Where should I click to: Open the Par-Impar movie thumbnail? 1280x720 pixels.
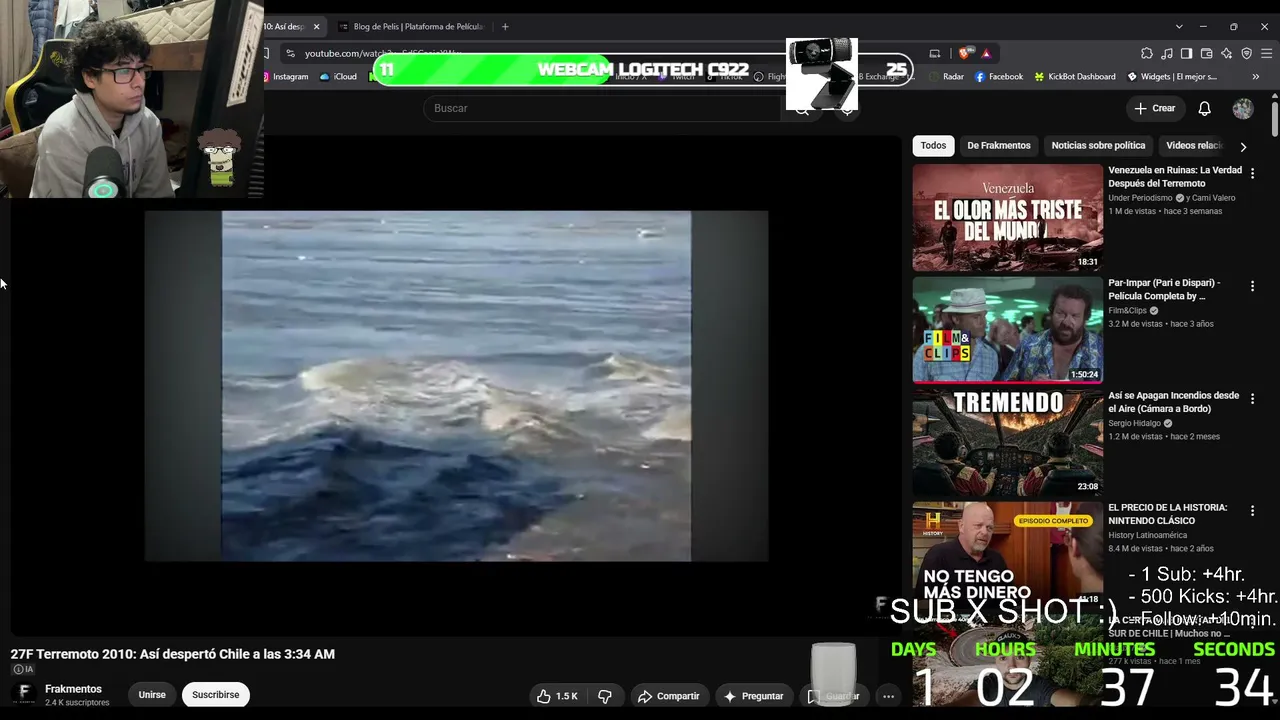pos(1007,330)
